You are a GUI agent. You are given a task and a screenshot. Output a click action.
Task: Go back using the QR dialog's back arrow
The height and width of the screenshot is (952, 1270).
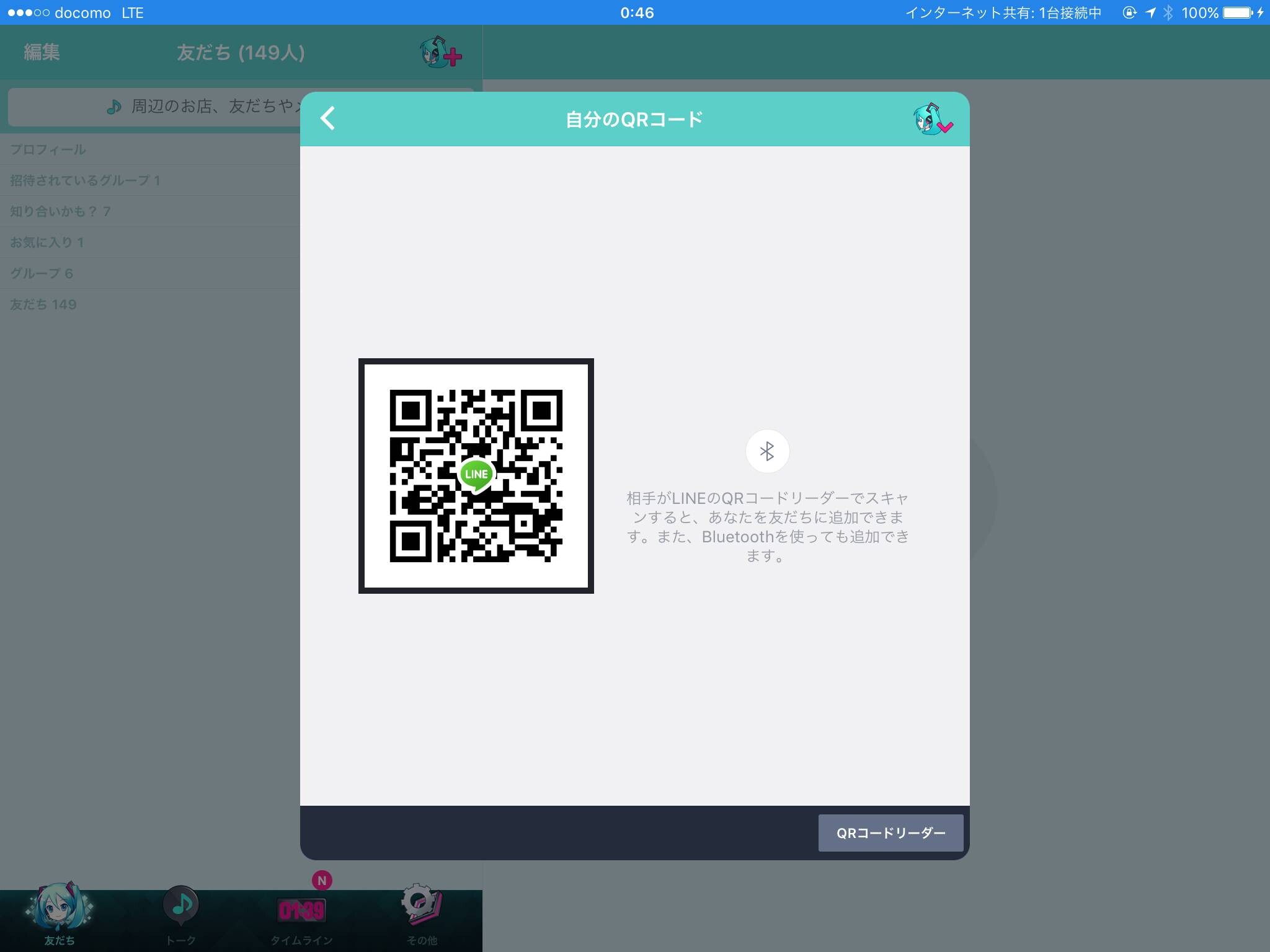[x=328, y=118]
